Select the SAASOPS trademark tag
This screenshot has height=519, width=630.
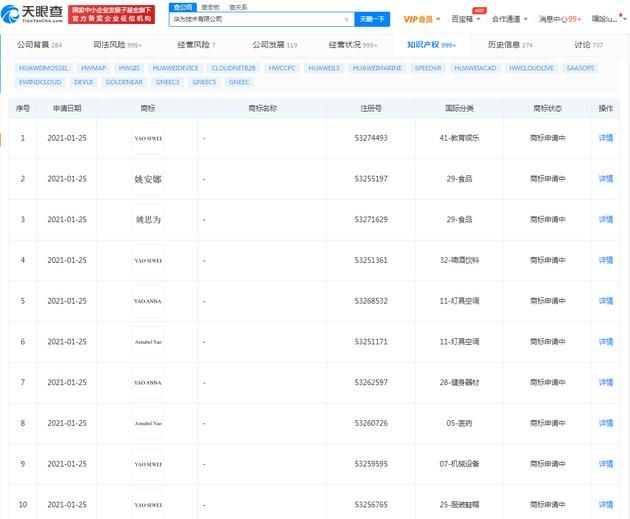[580, 68]
